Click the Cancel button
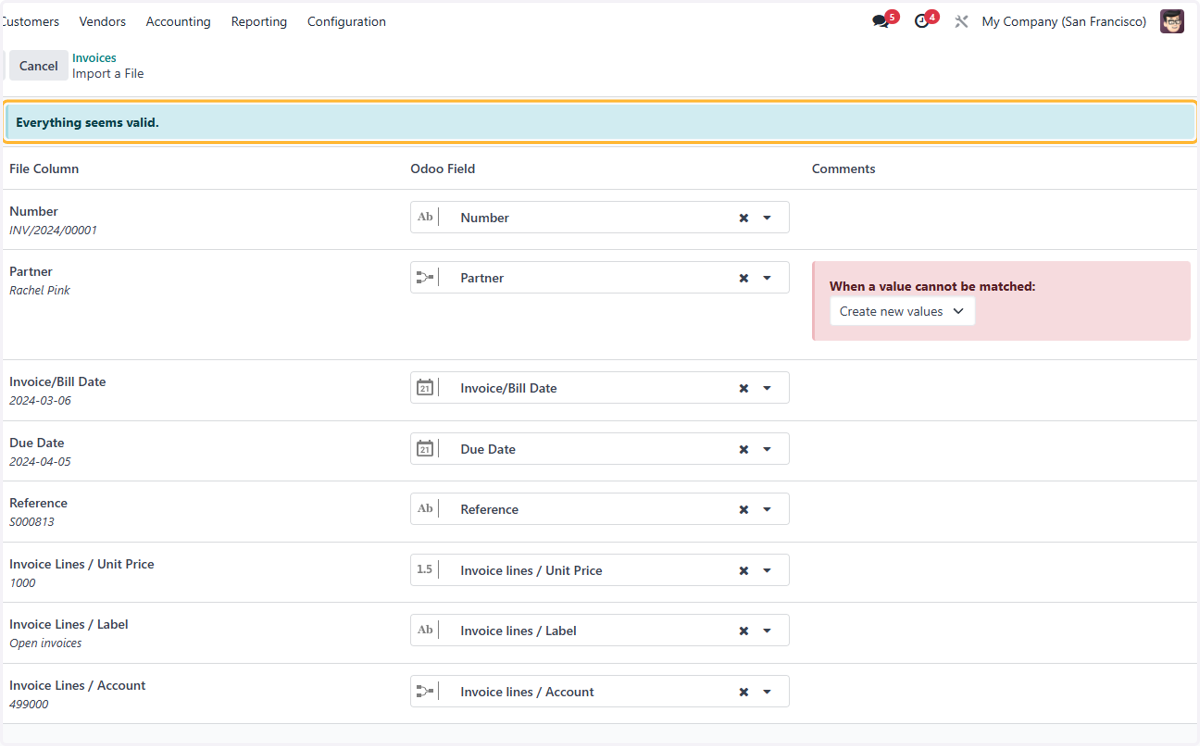This screenshot has height=746, width=1200. click(x=38, y=65)
